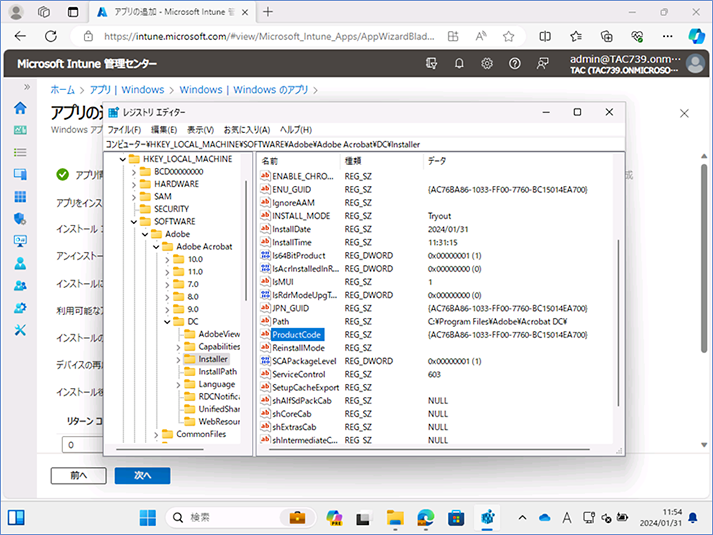Image resolution: width=713 pixels, height=535 pixels.
Task: Click the 前へ button
Action: pos(79,475)
